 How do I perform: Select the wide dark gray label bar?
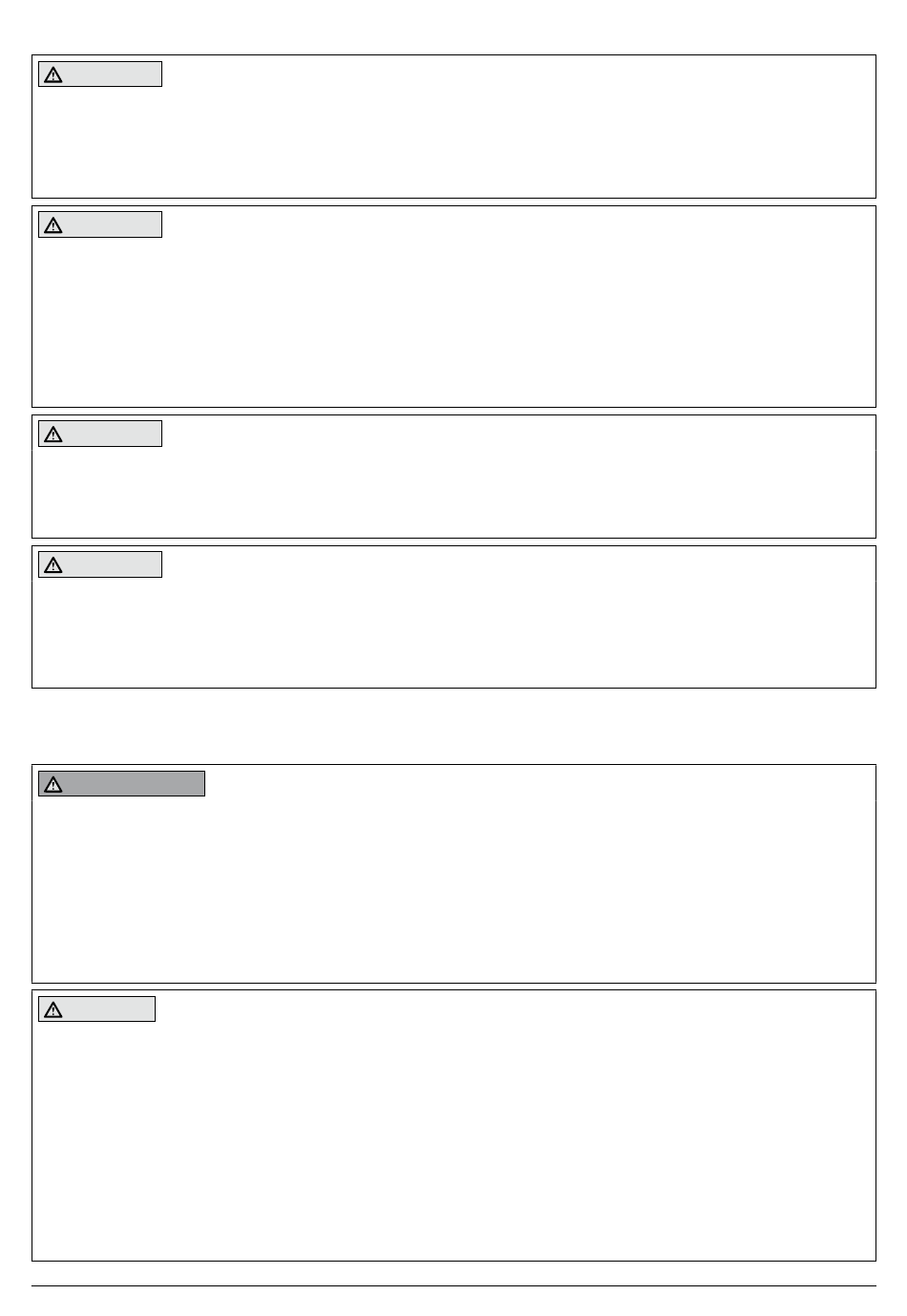(x=121, y=784)
